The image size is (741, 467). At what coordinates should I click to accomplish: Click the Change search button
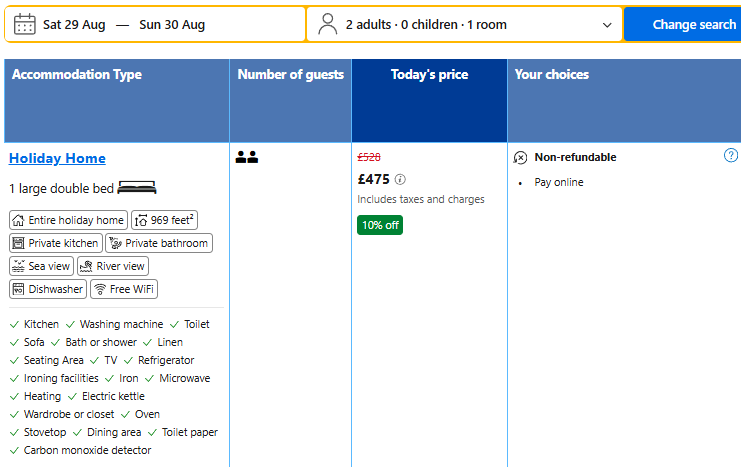click(x=683, y=24)
